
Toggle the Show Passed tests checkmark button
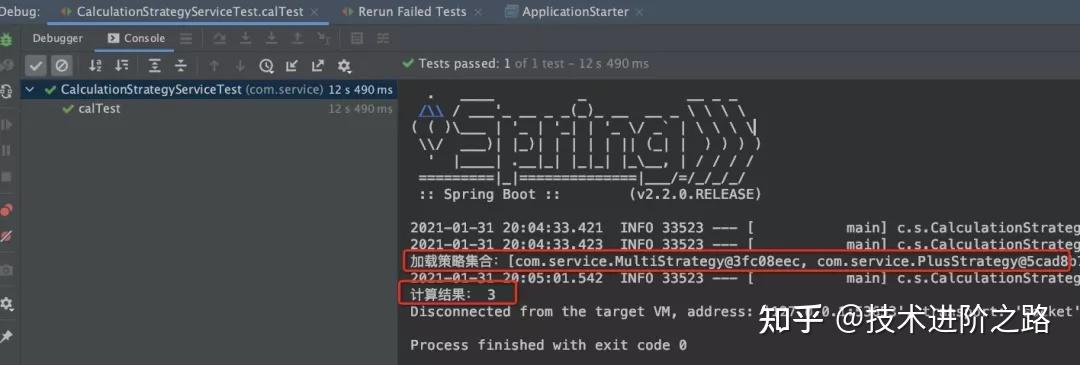click(x=36, y=65)
